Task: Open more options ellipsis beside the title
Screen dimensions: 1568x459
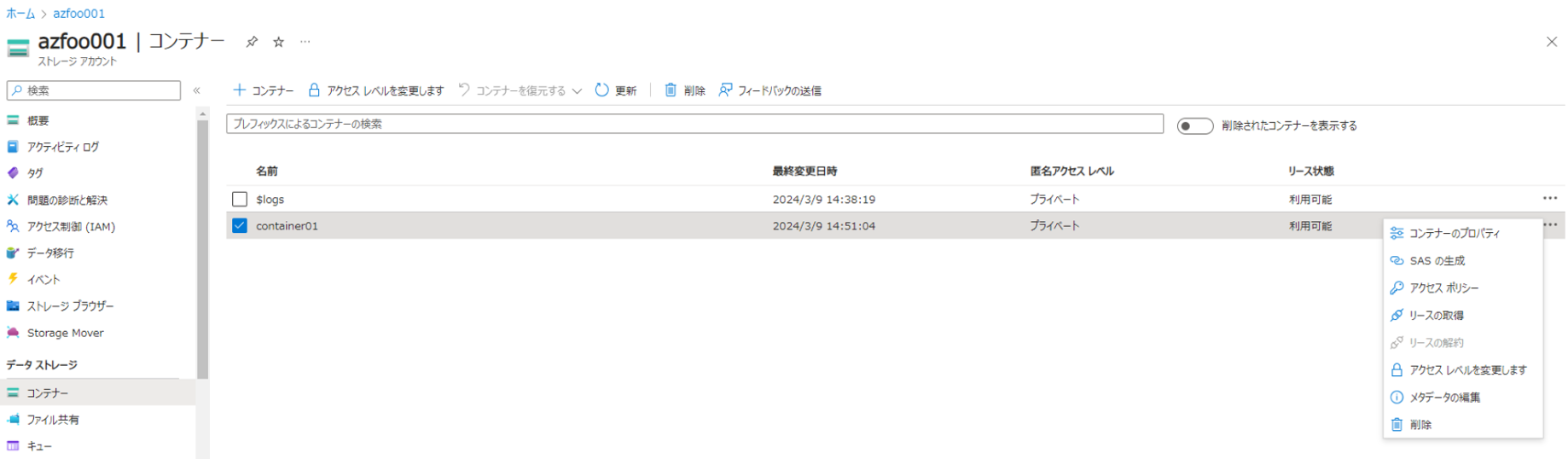Action: [305, 42]
